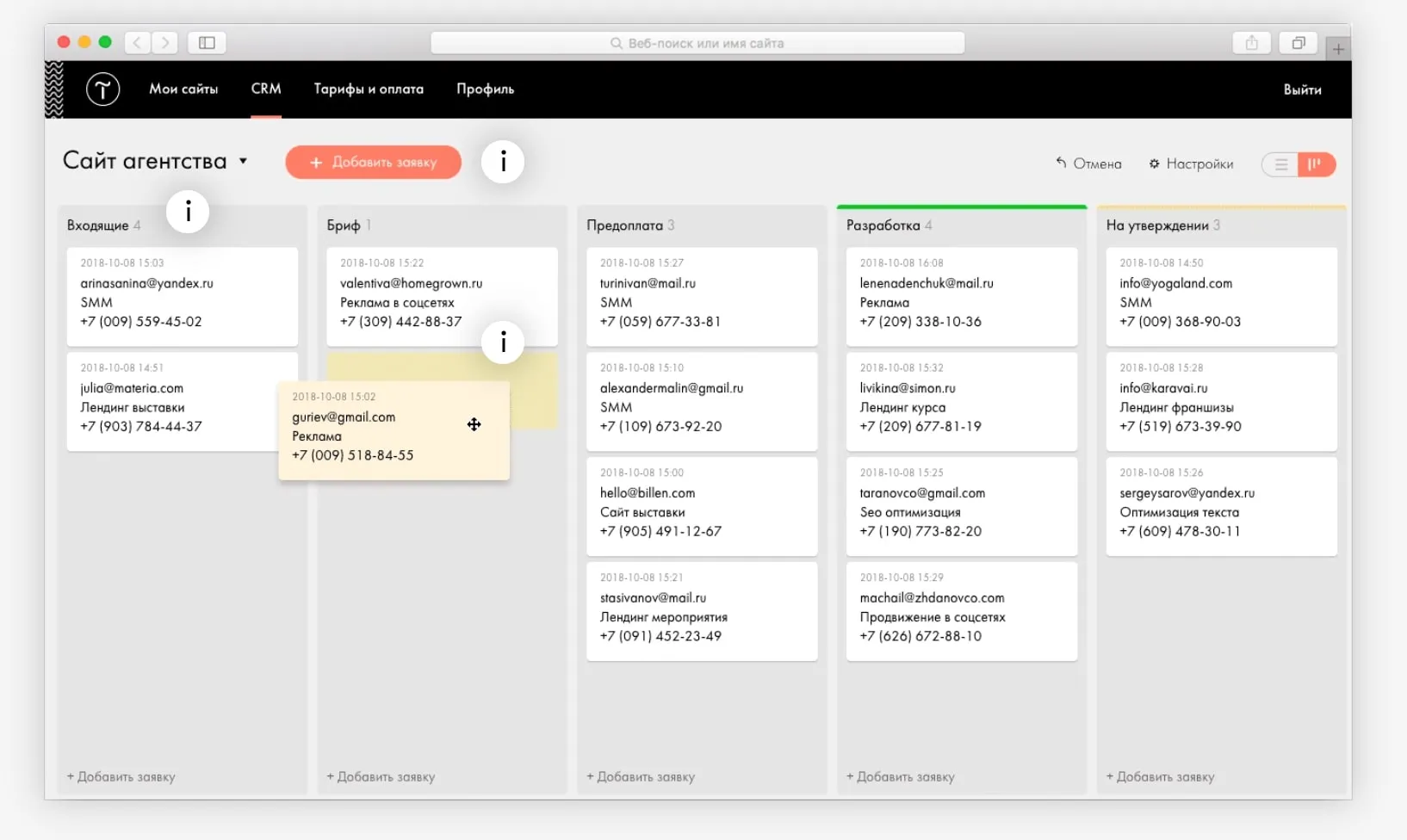Open info hint next to Добавить заявку

(503, 162)
